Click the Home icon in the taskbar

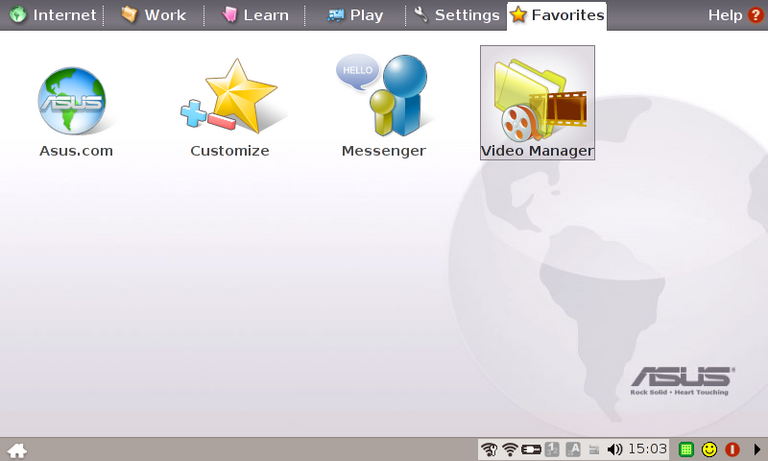pyautogui.click(x=17, y=450)
